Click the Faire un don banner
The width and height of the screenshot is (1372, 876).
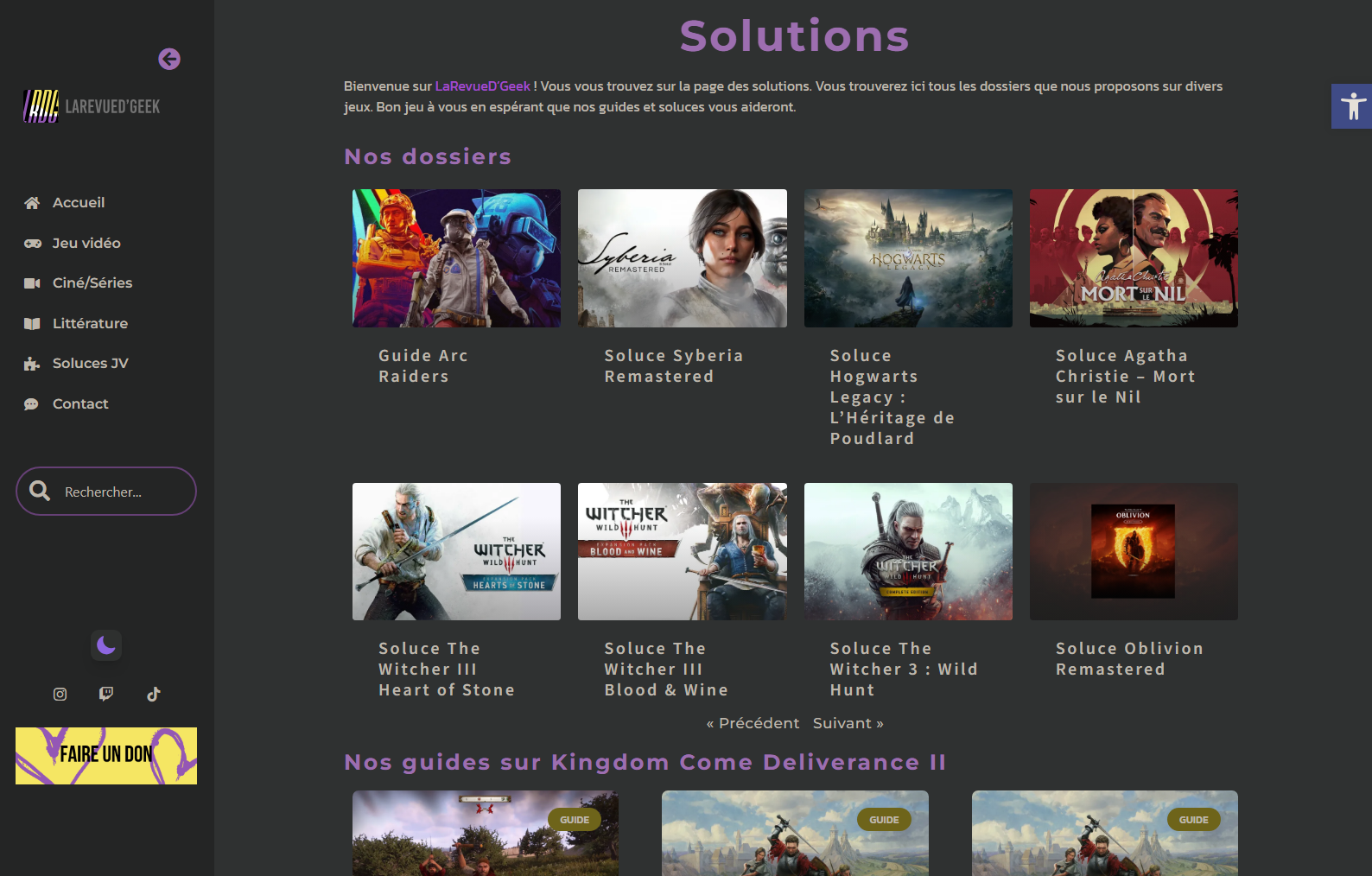pyautogui.click(x=106, y=756)
